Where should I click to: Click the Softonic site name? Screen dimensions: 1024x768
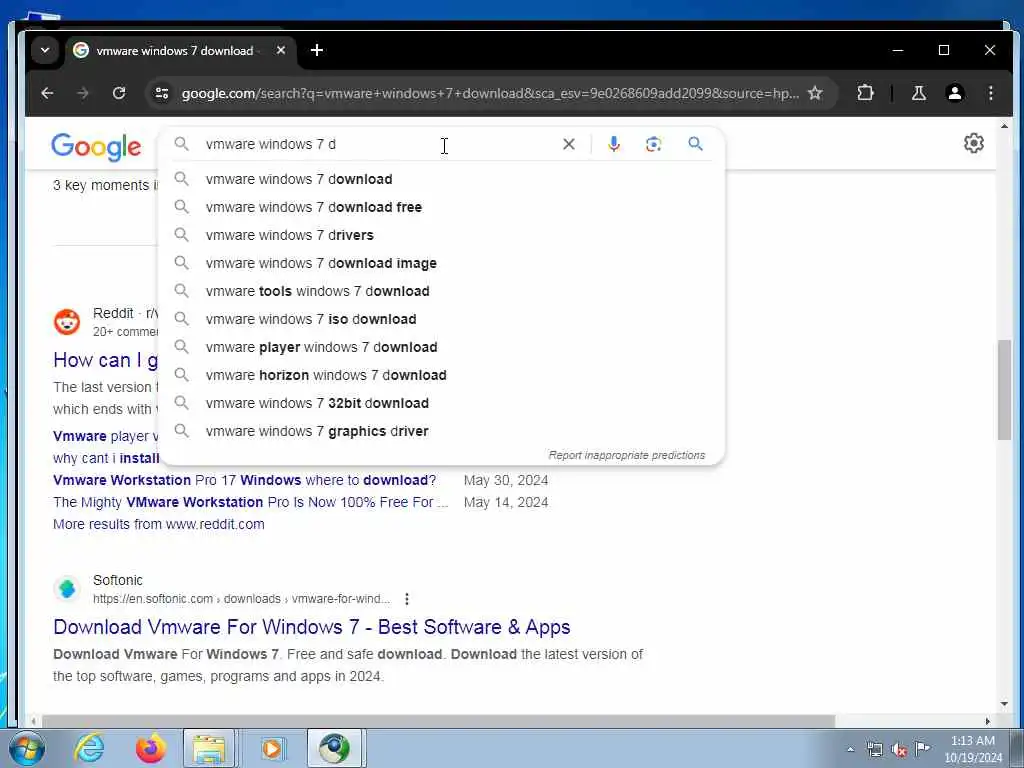tap(118, 580)
